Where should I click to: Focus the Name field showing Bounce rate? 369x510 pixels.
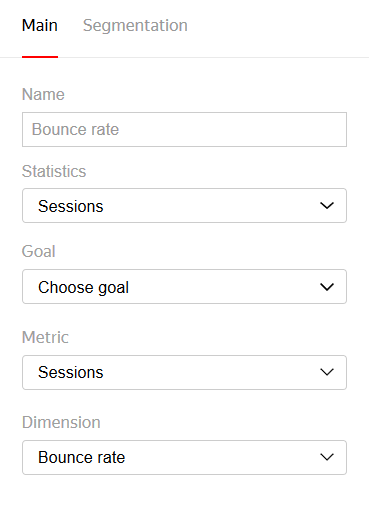pyautogui.click(x=184, y=129)
